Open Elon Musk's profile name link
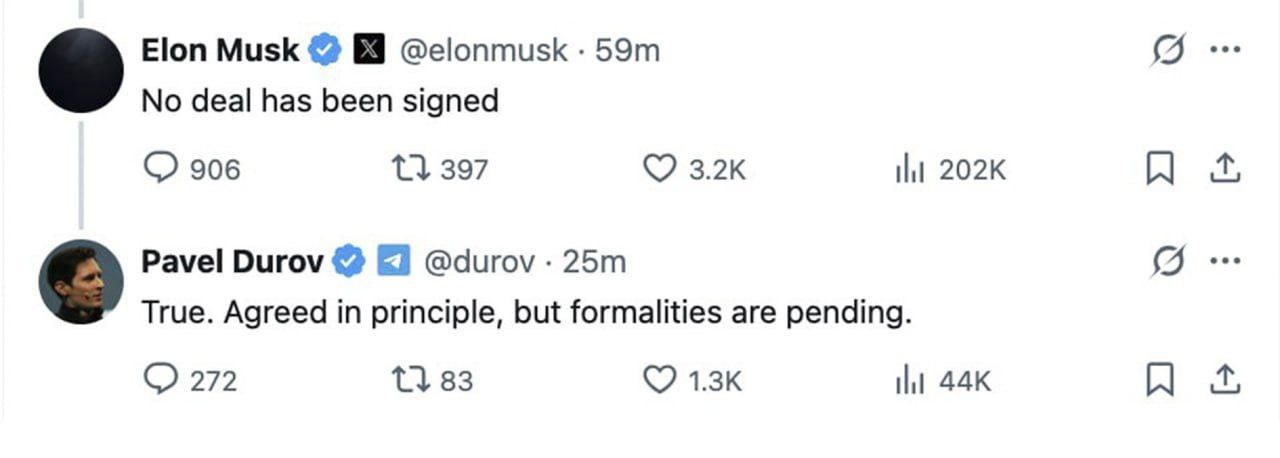1280x458 pixels. tap(221, 50)
